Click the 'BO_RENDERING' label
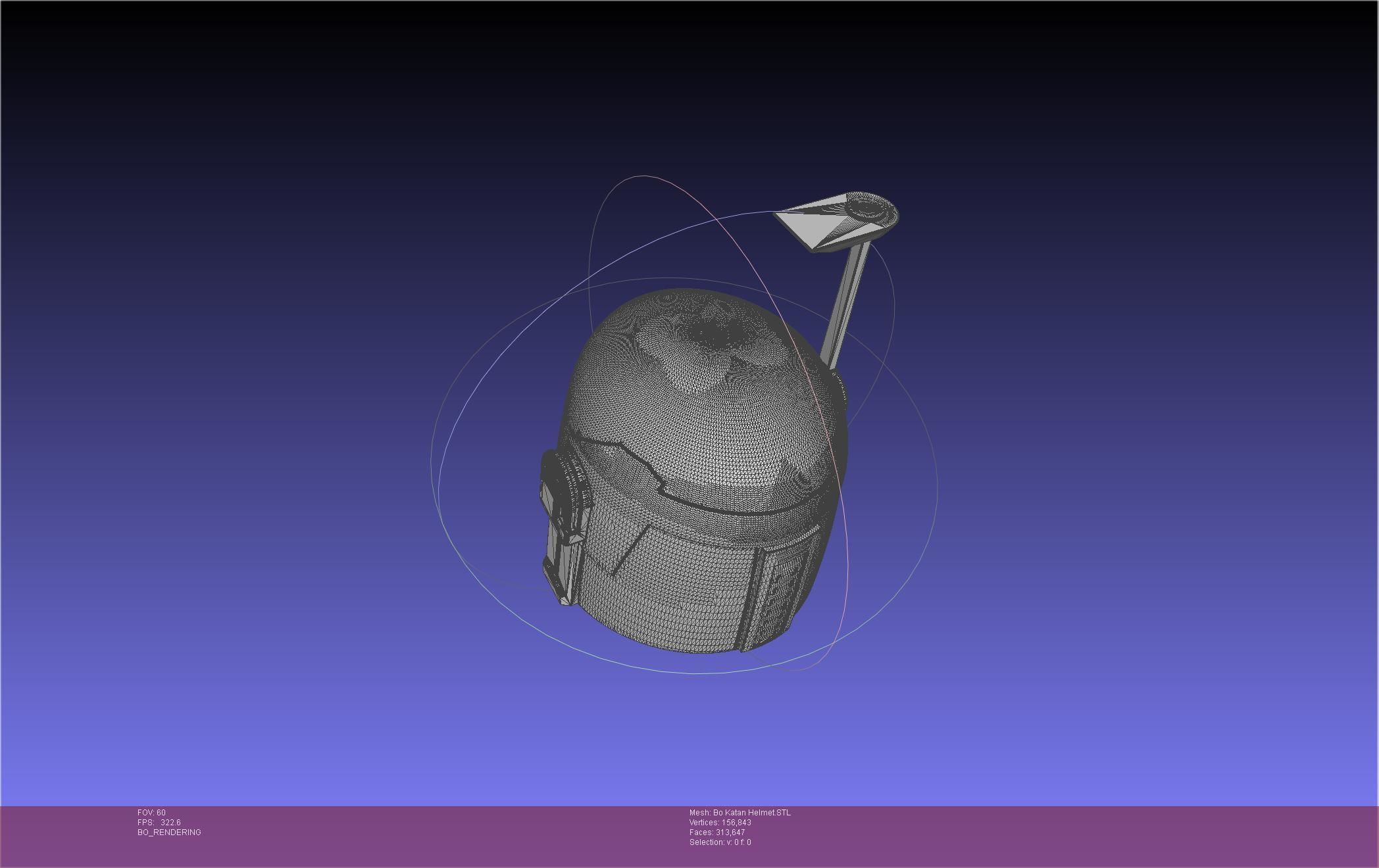The height and width of the screenshot is (868, 1379). click(x=169, y=832)
